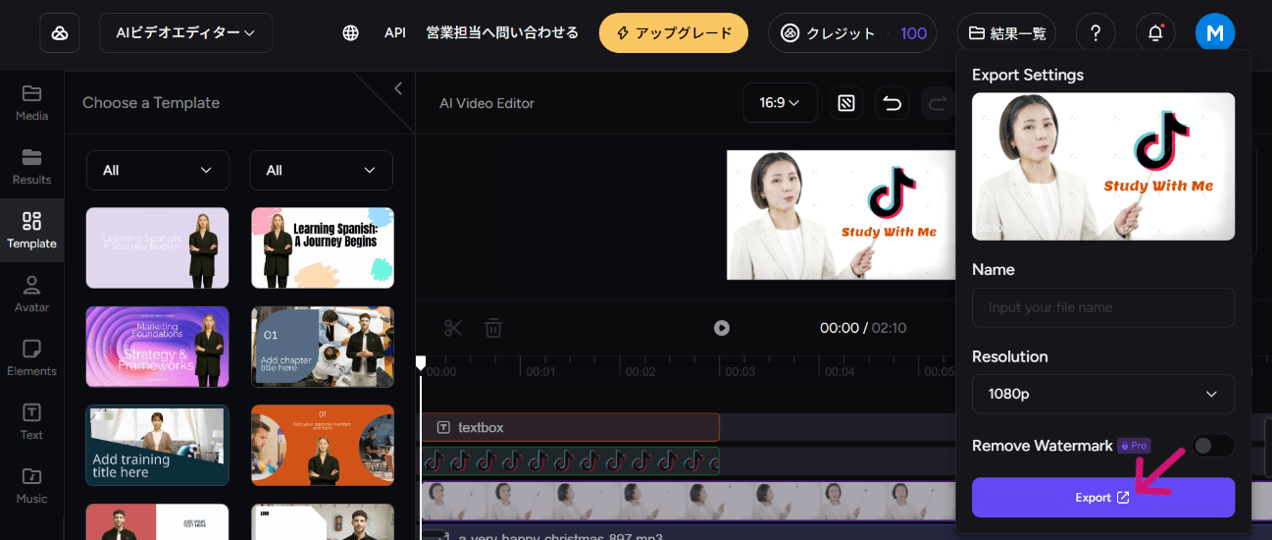Screen dimensions: 1272x540
Task: Switch to the Media sidebar tab
Action: pos(32,103)
